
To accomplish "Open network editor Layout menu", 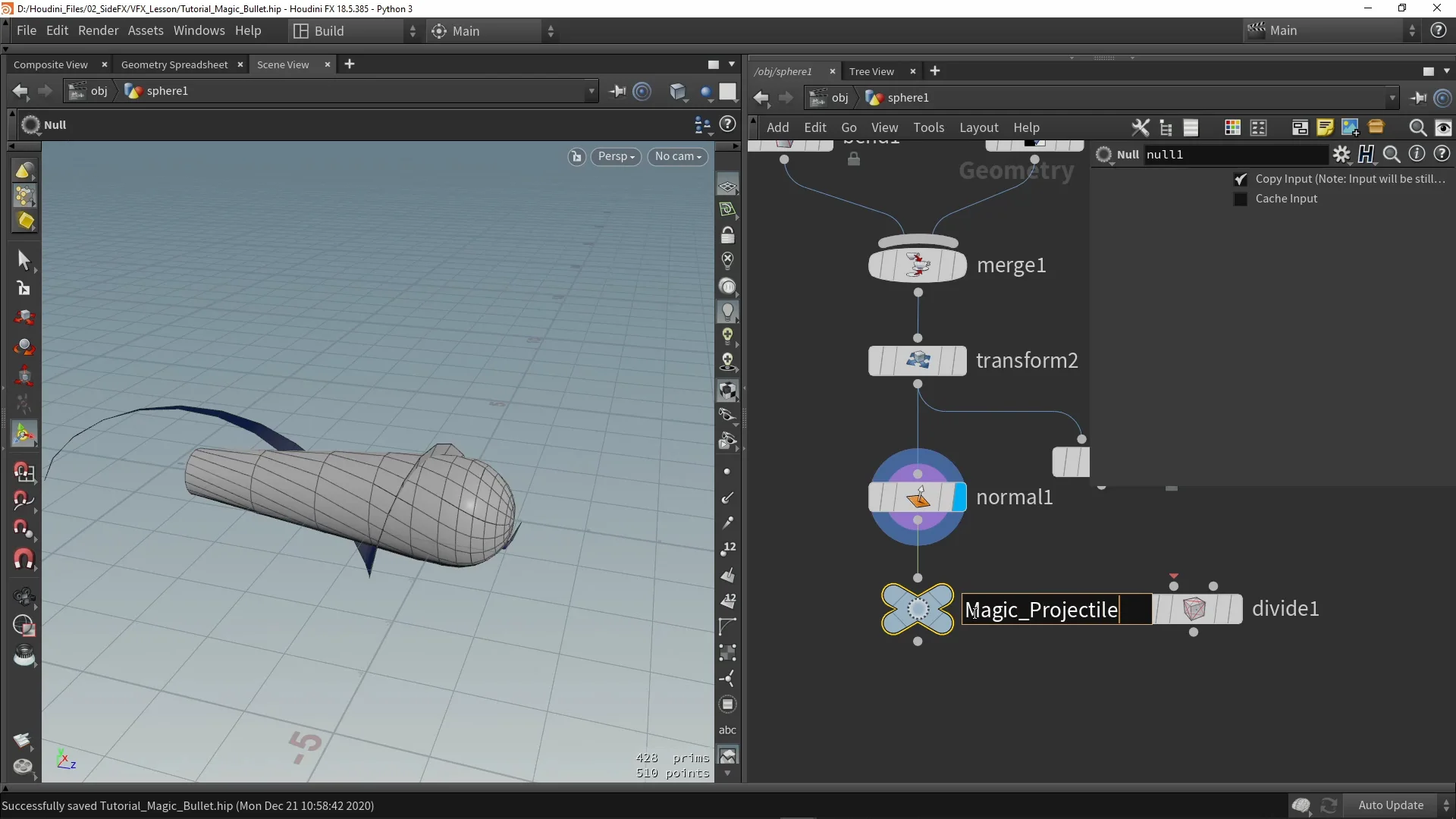I will coord(978,127).
